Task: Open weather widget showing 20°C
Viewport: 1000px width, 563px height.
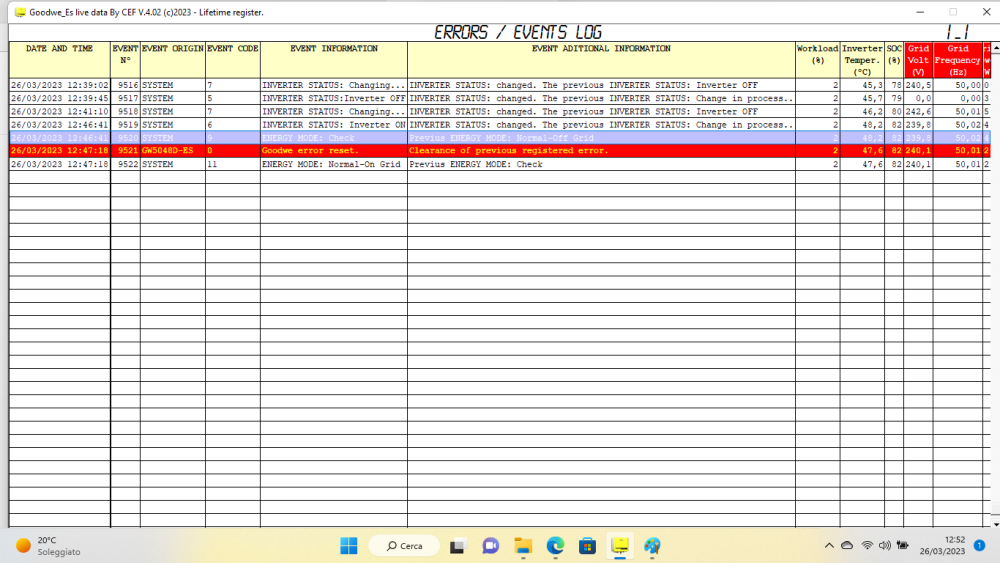Action: pos(48,546)
